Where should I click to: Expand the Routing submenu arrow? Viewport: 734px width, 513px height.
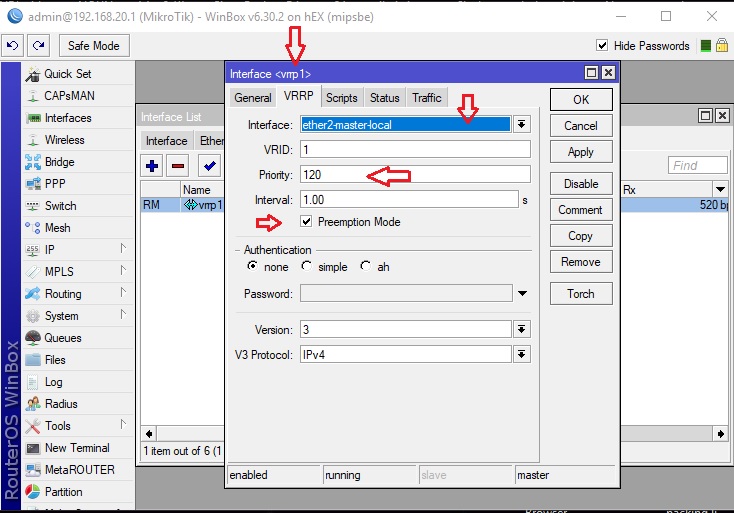pyautogui.click(x=123, y=292)
